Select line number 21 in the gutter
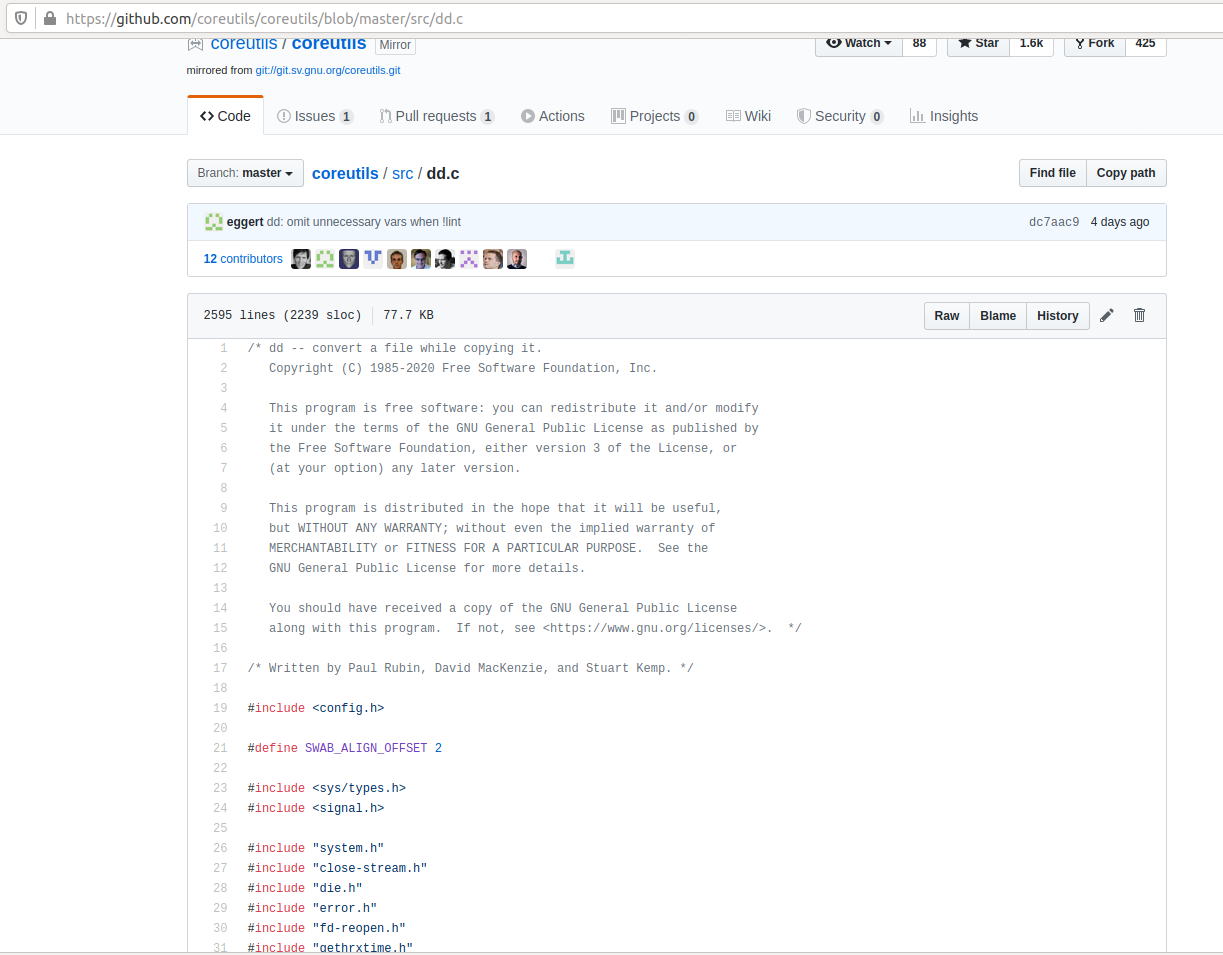The height and width of the screenshot is (955, 1223). pos(220,748)
